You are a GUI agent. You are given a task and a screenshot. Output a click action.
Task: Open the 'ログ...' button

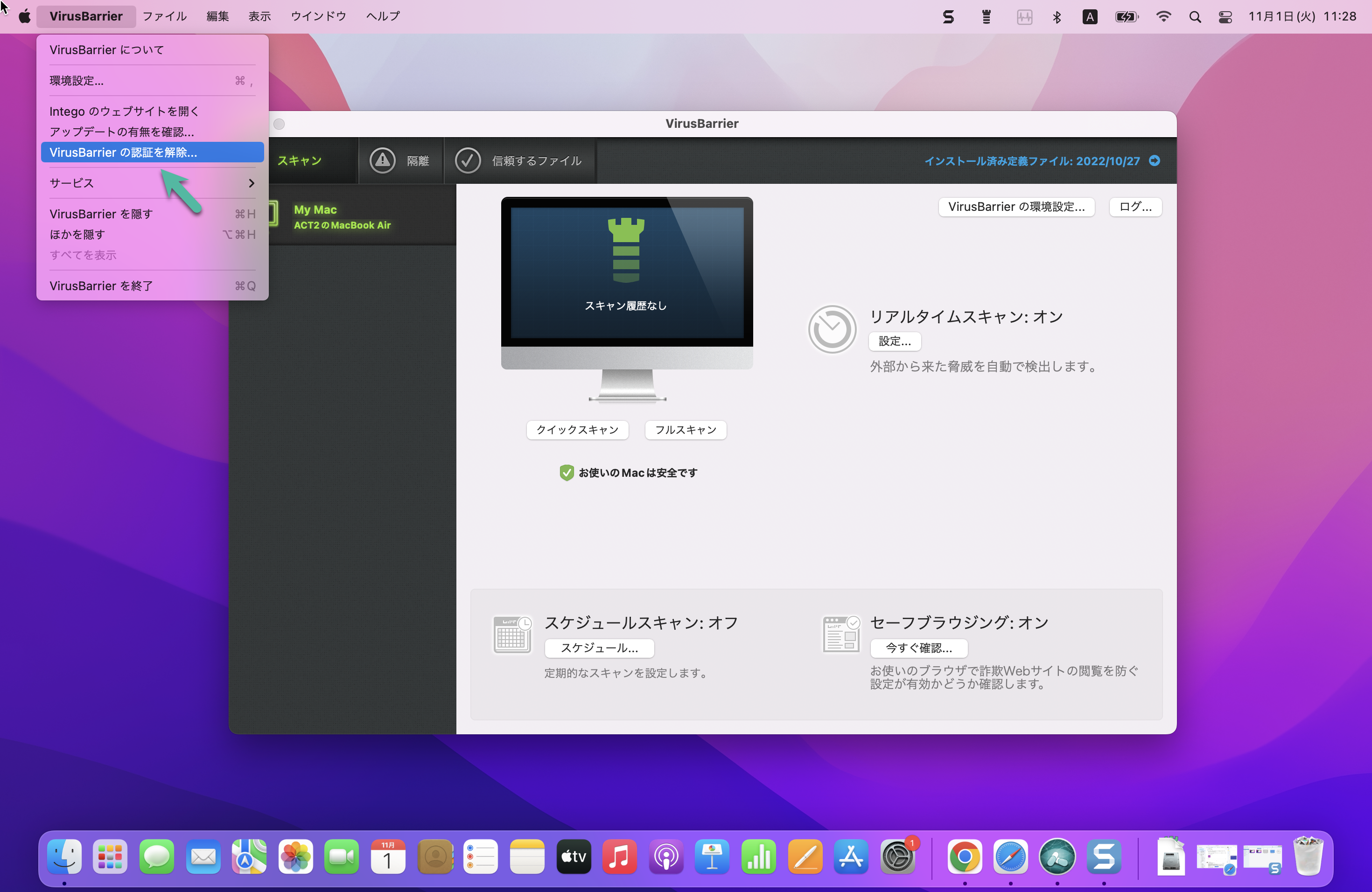[x=1135, y=207]
